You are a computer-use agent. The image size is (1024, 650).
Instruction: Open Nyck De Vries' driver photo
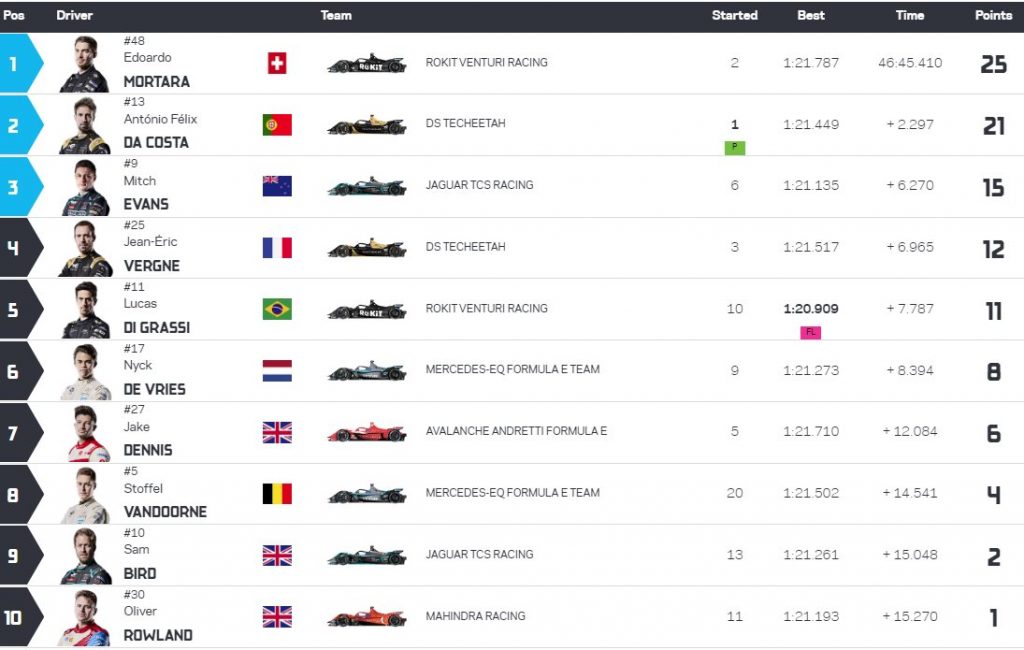coord(86,371)
